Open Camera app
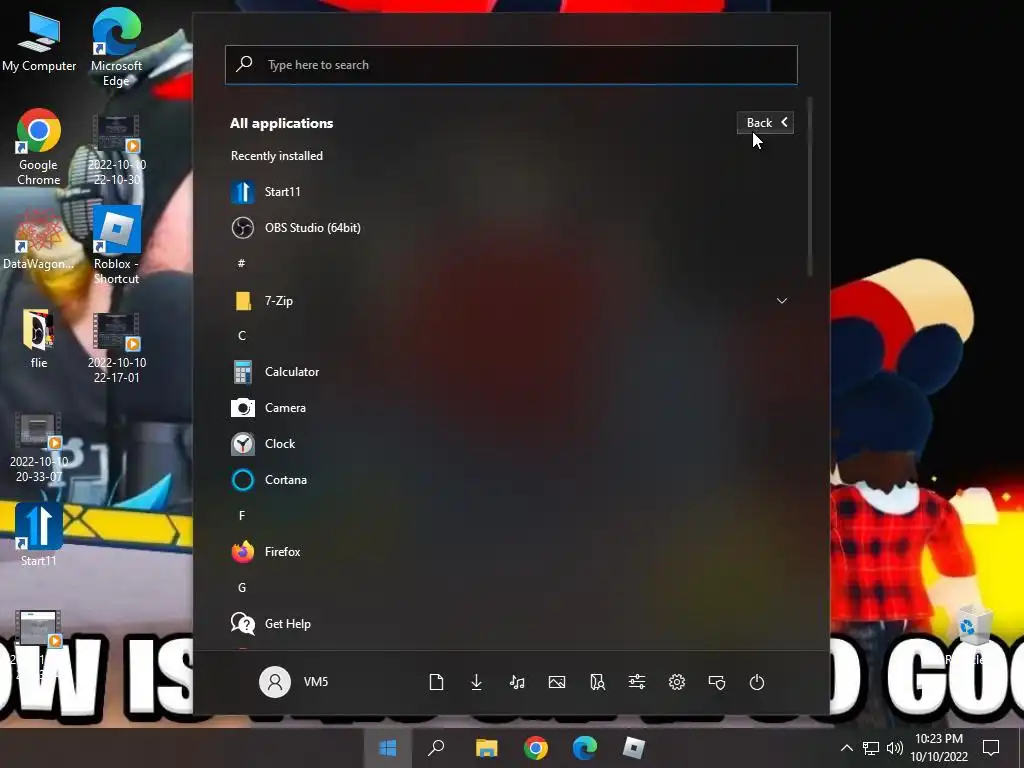The height and width of the screenshot is (768, 1024). point(509,408)
